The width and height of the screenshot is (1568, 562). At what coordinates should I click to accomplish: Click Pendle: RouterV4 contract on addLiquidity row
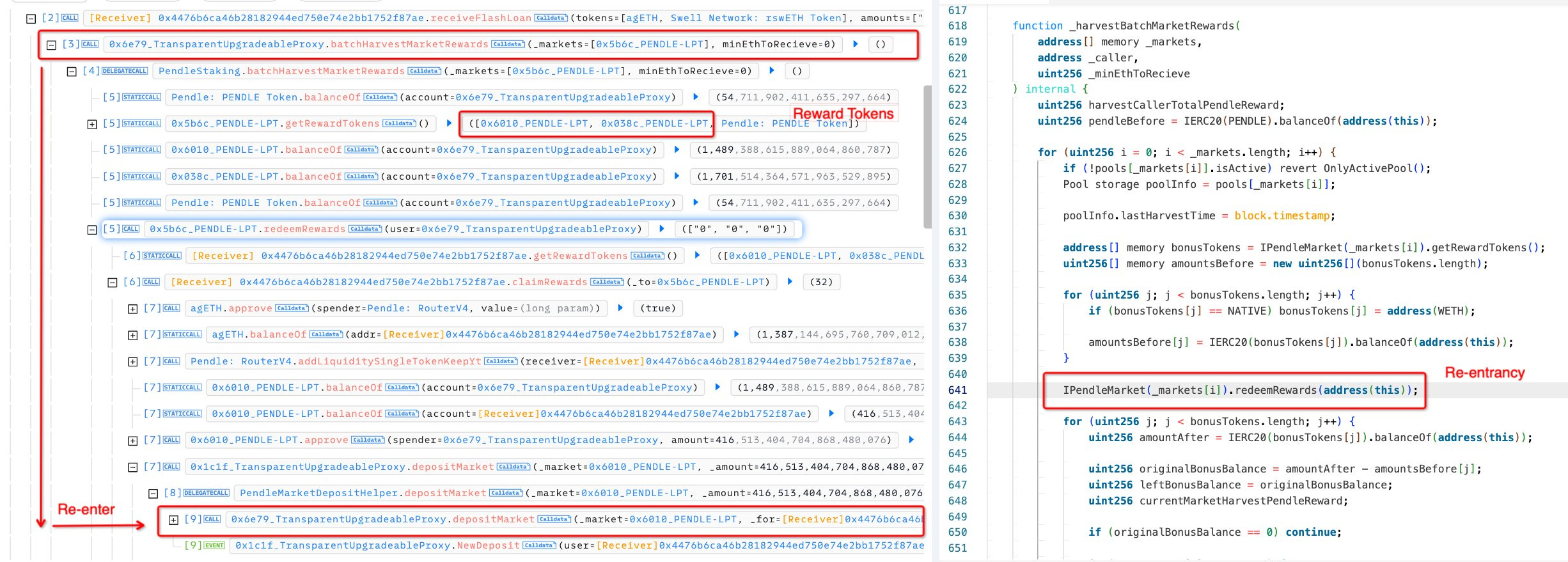(x=240, y=361)
